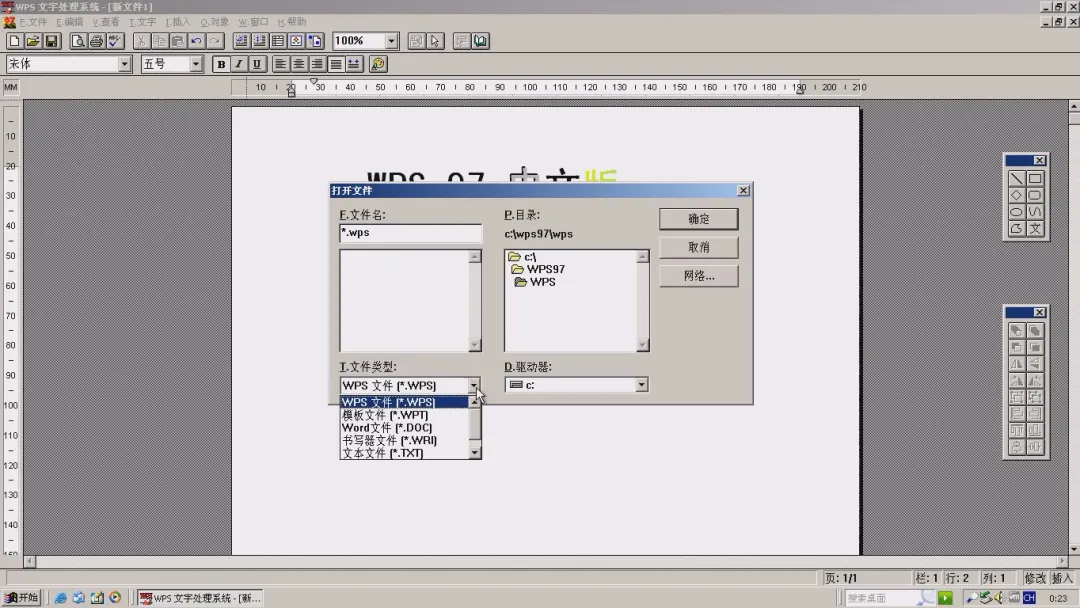Click the Center alignment icon

299,64
